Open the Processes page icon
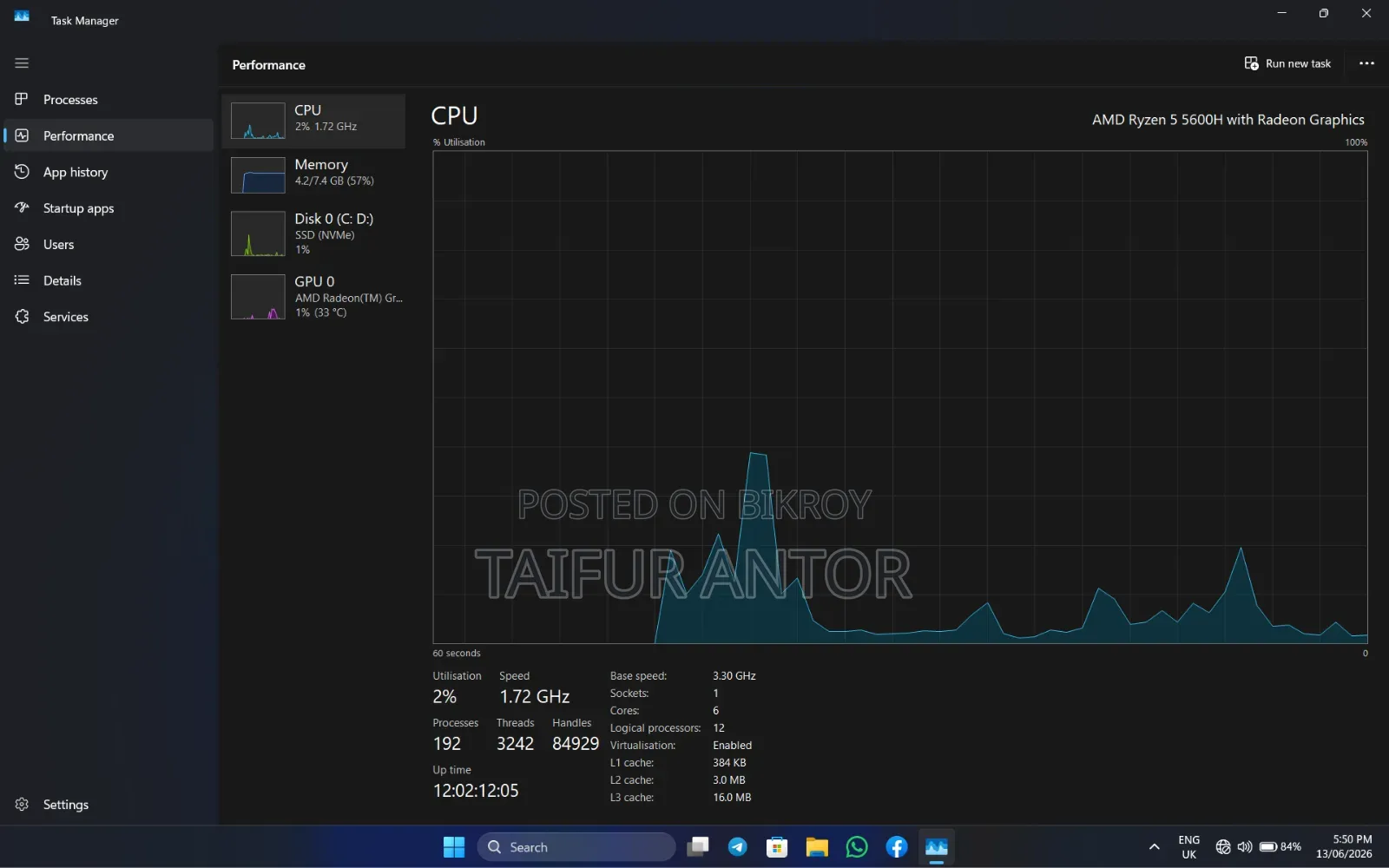Image resolution: width=1389 pixels, height=868 pixels. 22,99
